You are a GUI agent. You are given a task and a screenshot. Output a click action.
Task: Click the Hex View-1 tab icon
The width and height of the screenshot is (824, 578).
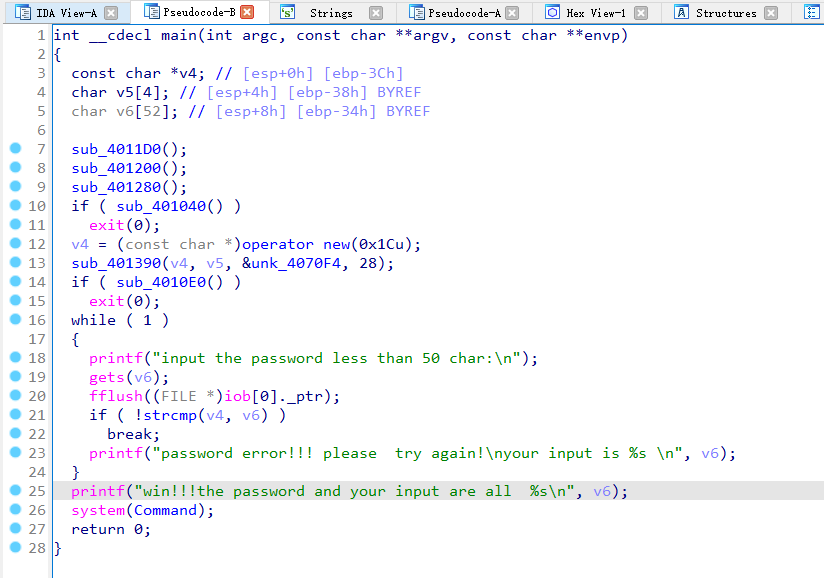552,13
